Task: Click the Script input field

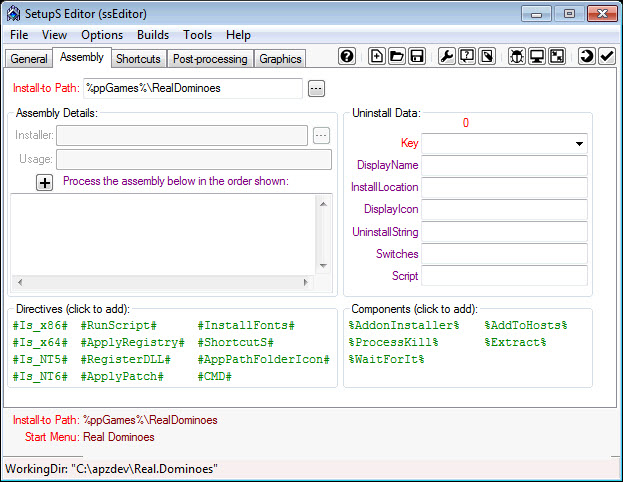Action: (x=504, y=276)
